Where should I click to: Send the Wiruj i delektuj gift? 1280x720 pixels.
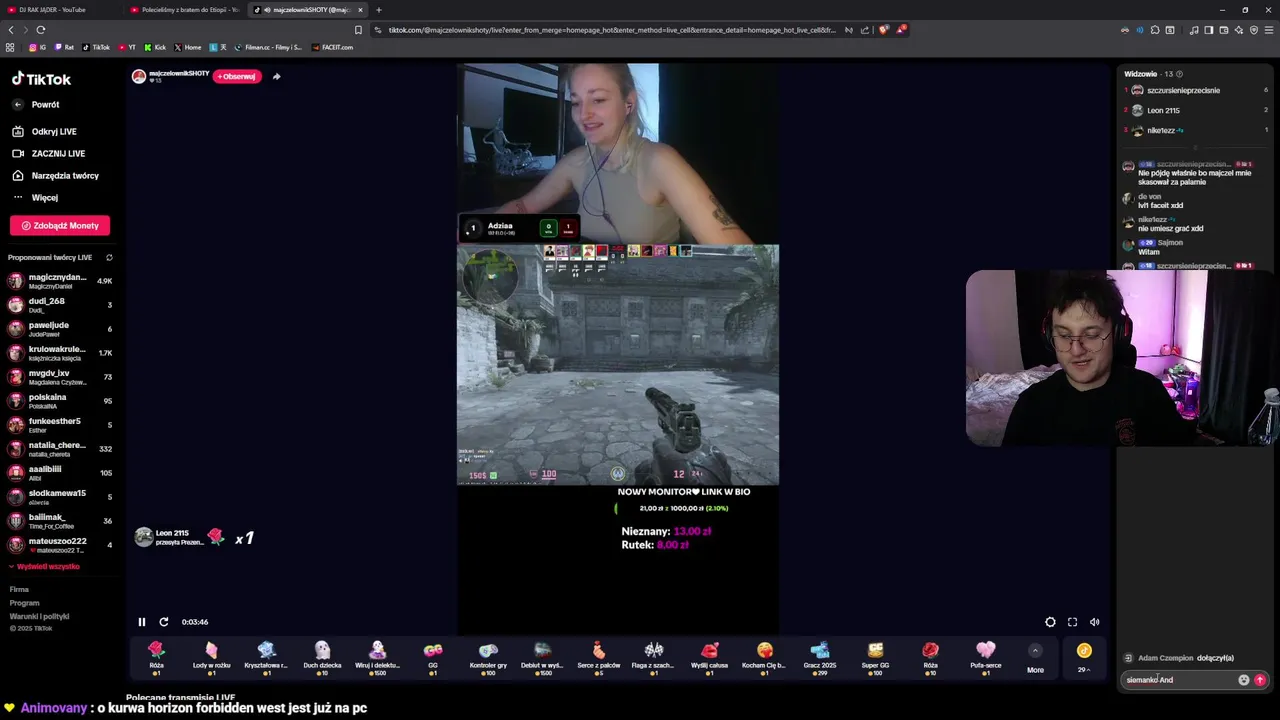point(377,659)
